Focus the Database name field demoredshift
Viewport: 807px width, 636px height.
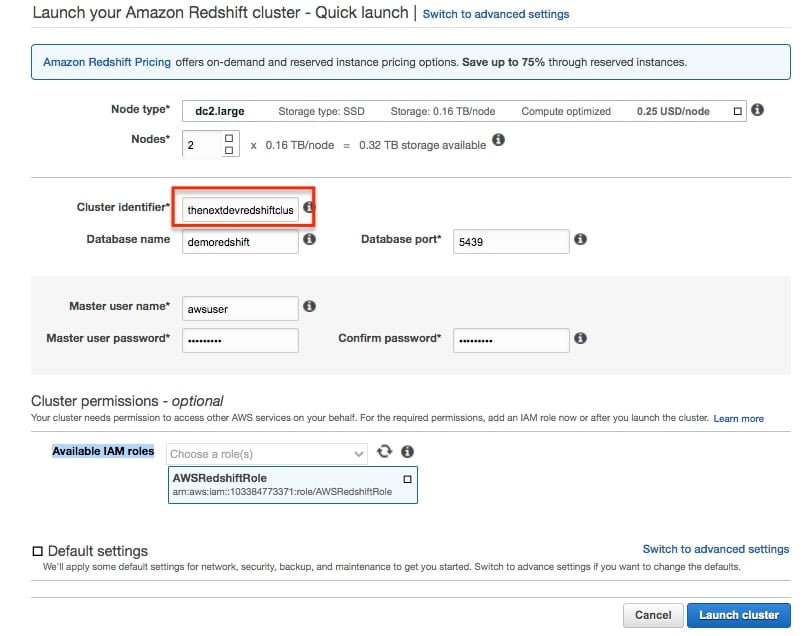click(240, 242)
